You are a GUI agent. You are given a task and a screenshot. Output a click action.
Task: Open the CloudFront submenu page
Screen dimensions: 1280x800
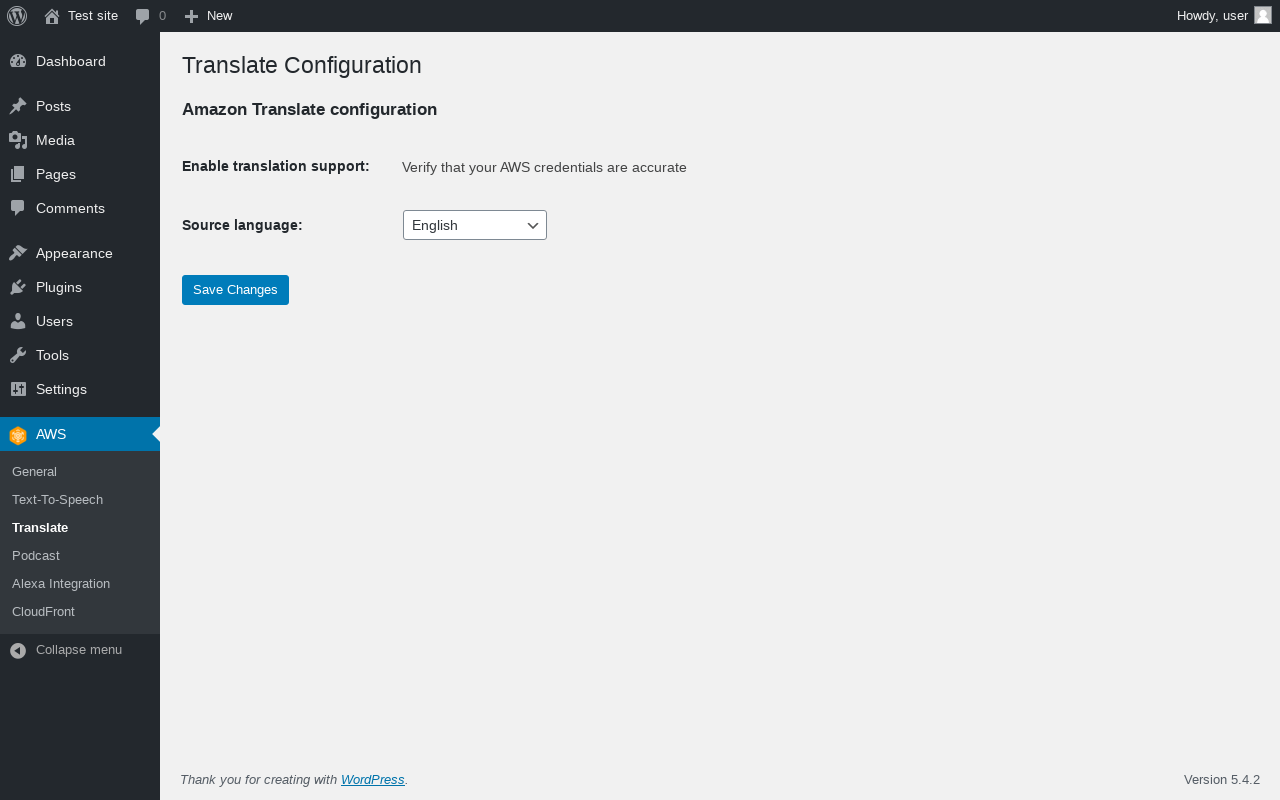43,611
